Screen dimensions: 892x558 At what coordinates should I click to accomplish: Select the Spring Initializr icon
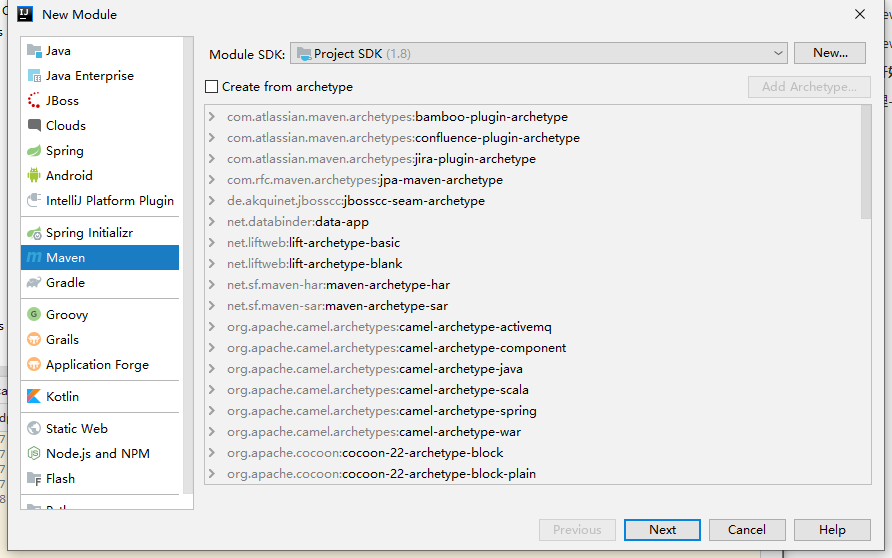(34, 233)
